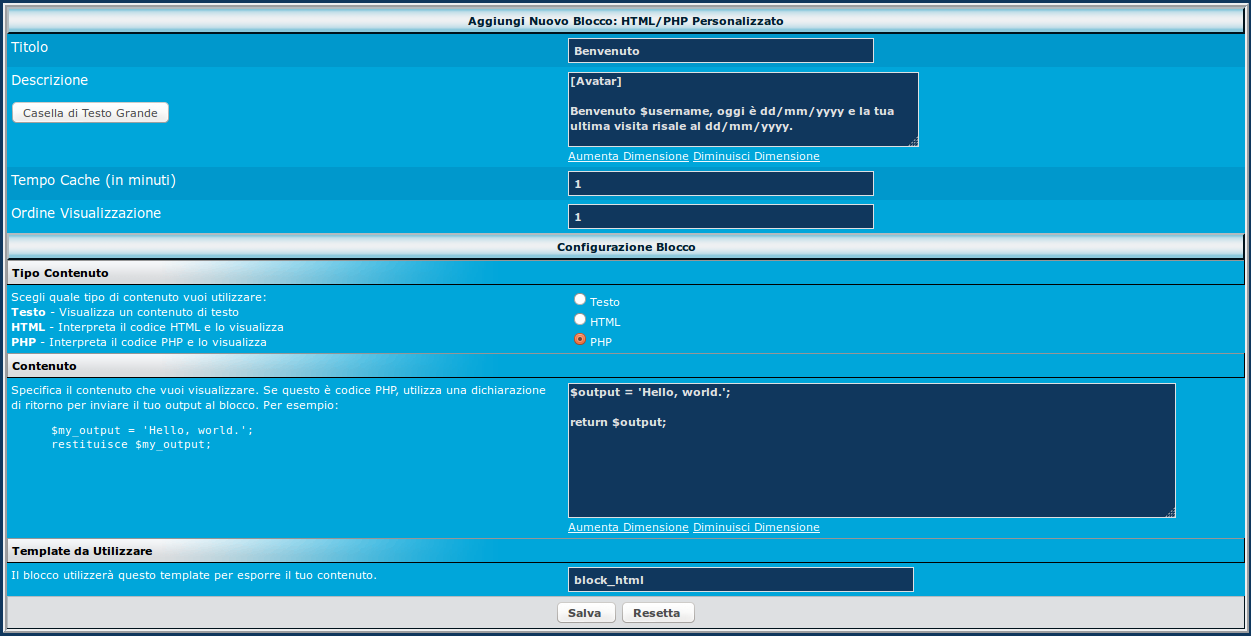Screen dimensions: 1251x636
Task: Select the PHP content type radio
Action: click(580, 340)
